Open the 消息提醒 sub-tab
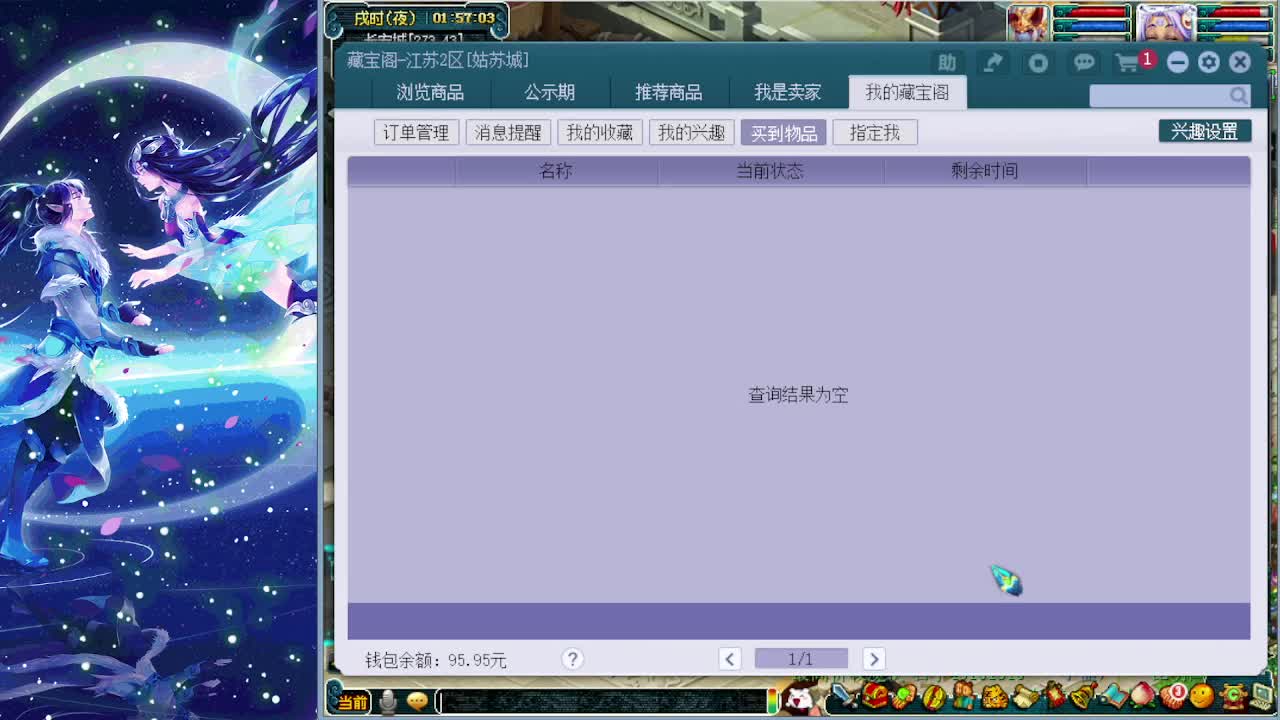 508,132
